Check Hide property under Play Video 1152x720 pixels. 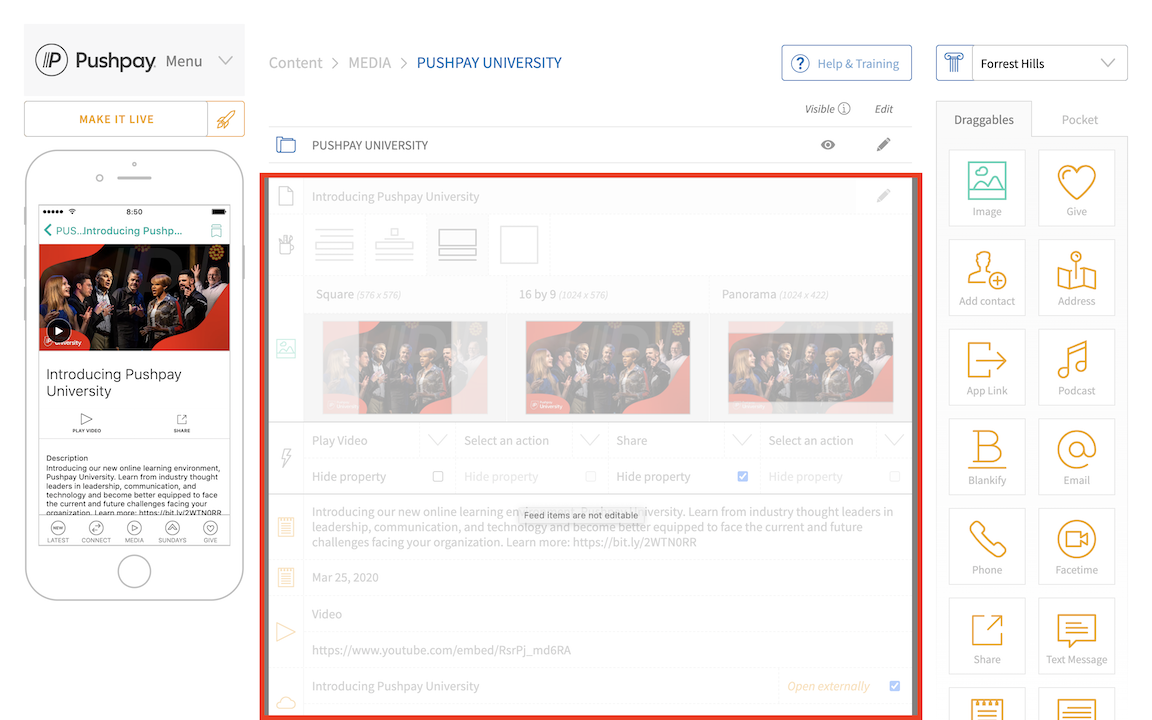click(x=438, y=477)
